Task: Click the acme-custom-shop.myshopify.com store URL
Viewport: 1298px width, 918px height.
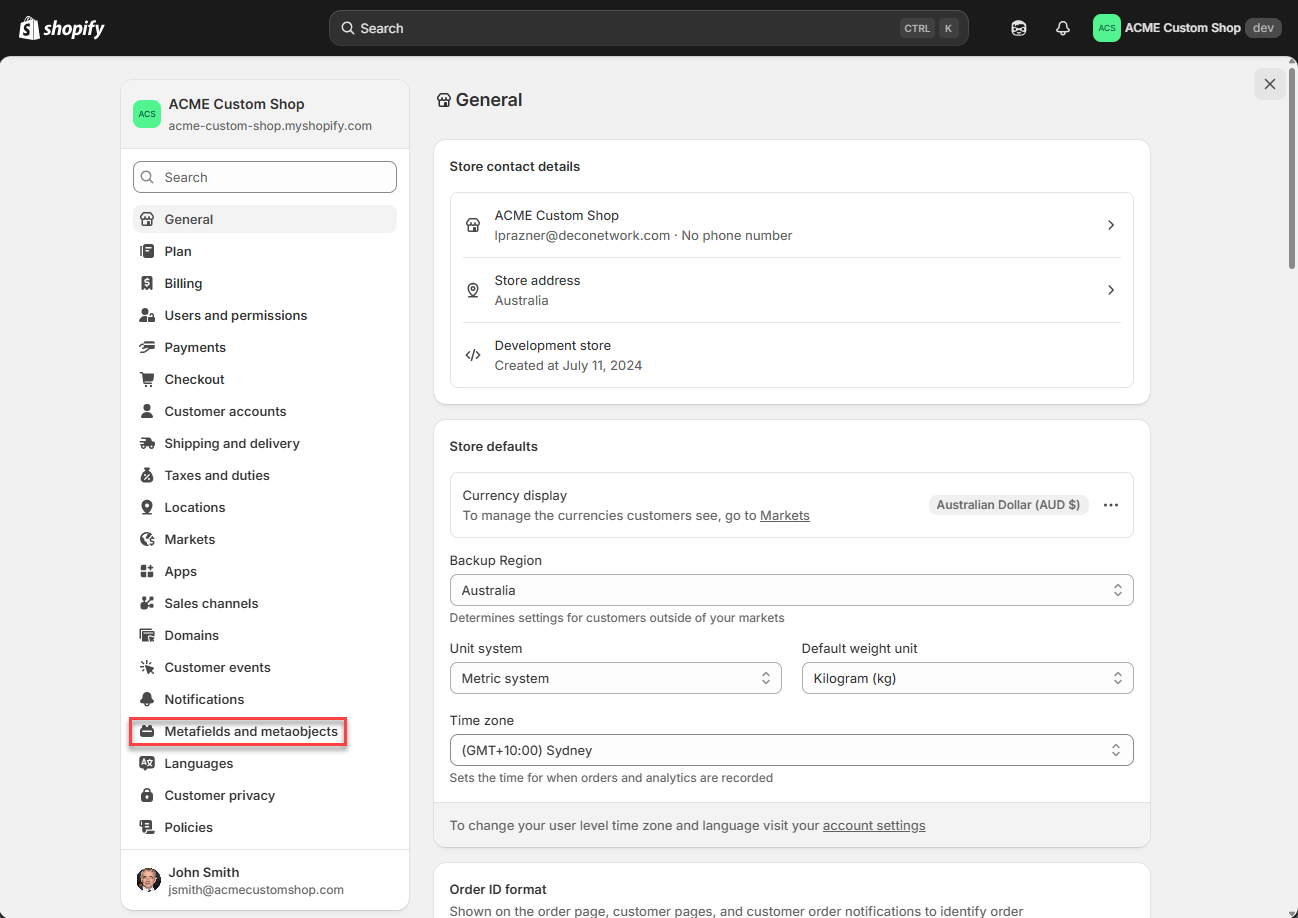Action: (x=270, y=126)
